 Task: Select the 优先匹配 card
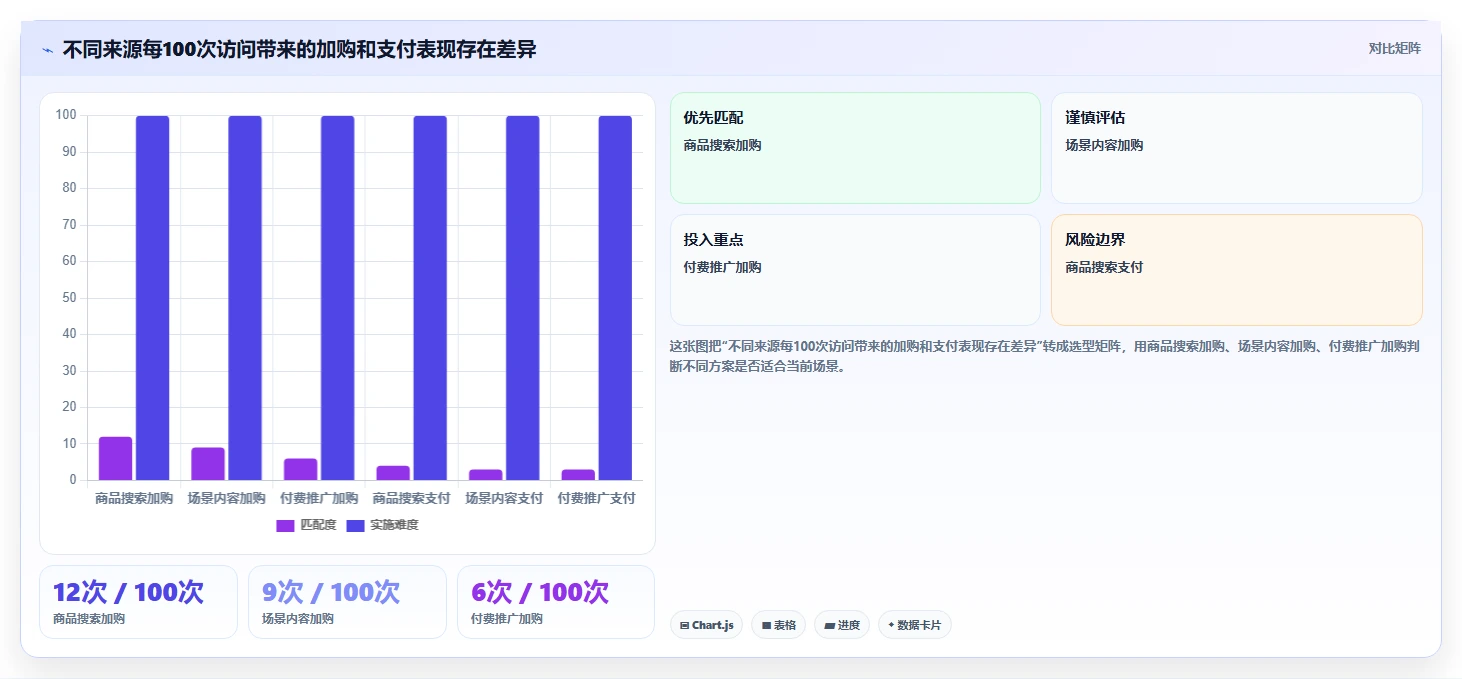tap(855, 148)
